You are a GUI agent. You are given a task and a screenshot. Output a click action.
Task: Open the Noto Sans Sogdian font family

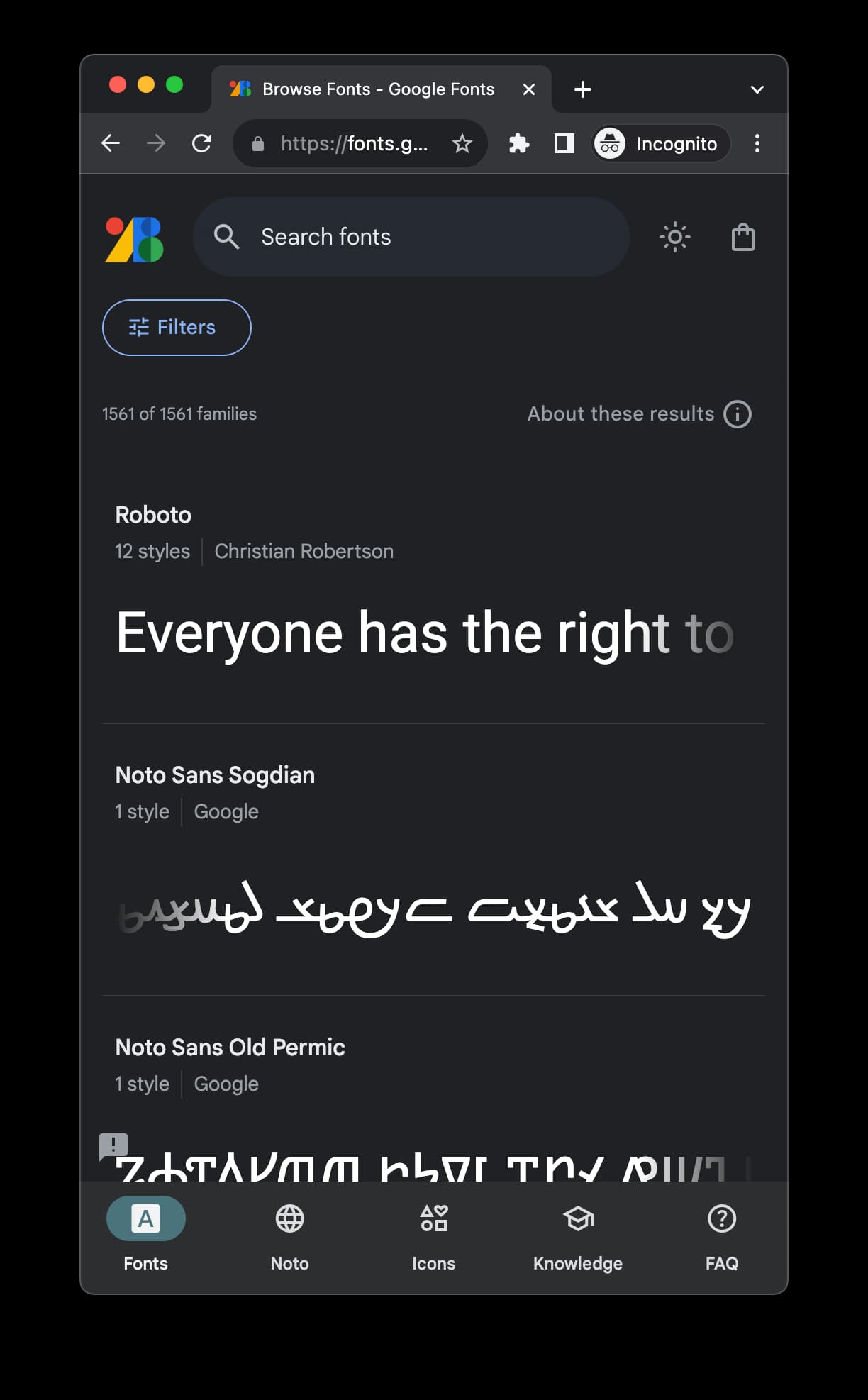pos(215,774)
